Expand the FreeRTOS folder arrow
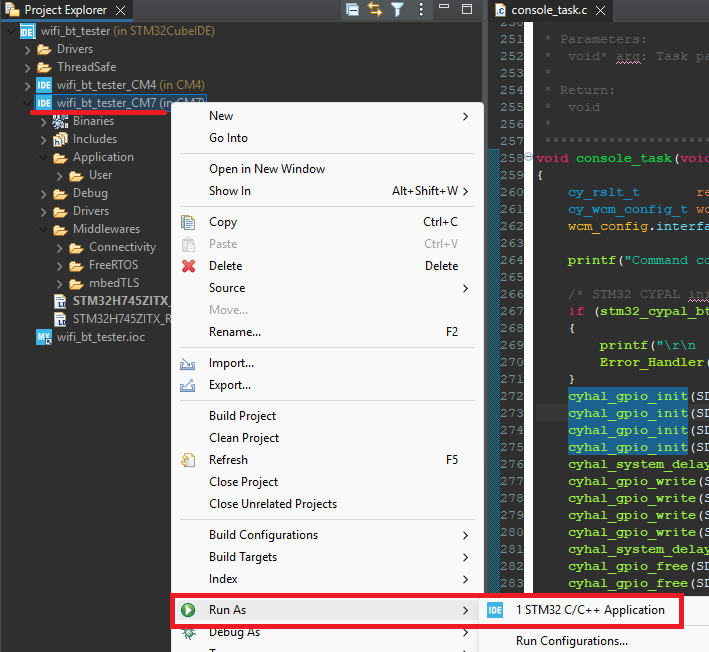Screen dimensions: 709x652 point(60,265)
